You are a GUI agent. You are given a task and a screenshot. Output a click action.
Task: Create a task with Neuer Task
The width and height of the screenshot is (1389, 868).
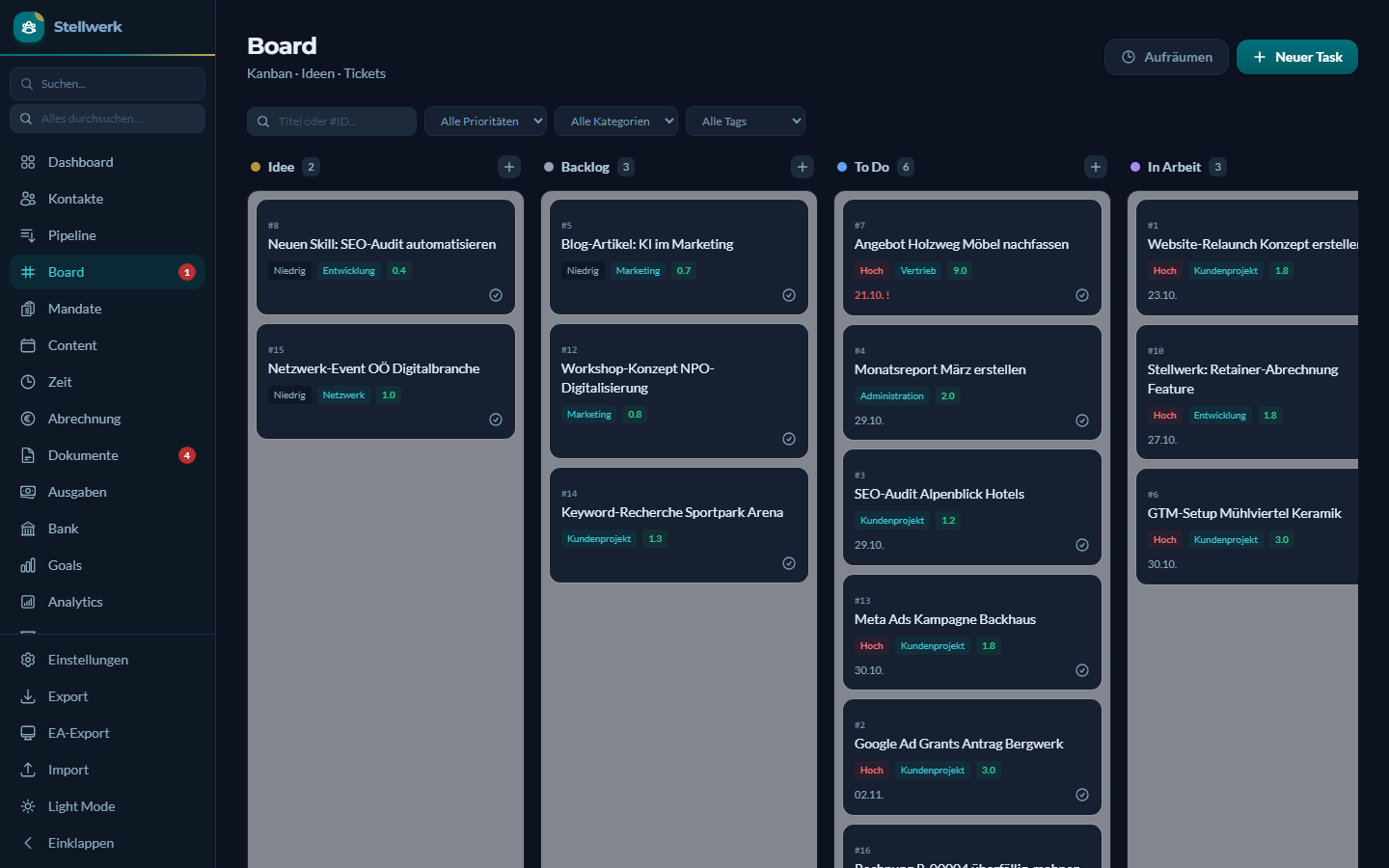[1297, 57]
